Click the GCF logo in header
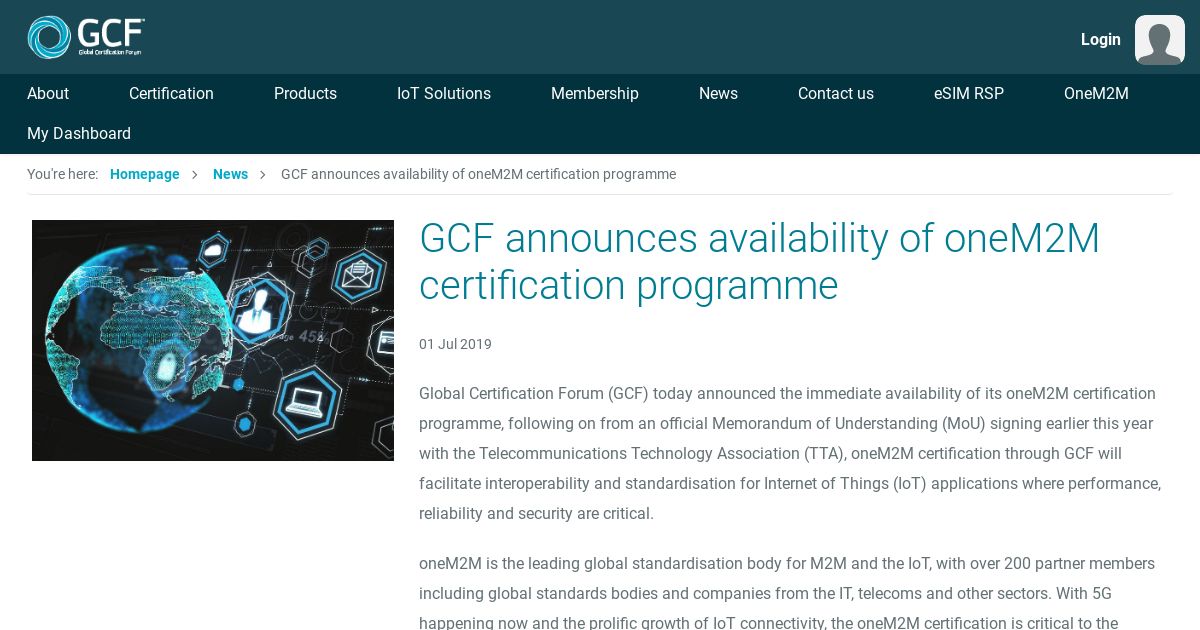 (86, 37)
